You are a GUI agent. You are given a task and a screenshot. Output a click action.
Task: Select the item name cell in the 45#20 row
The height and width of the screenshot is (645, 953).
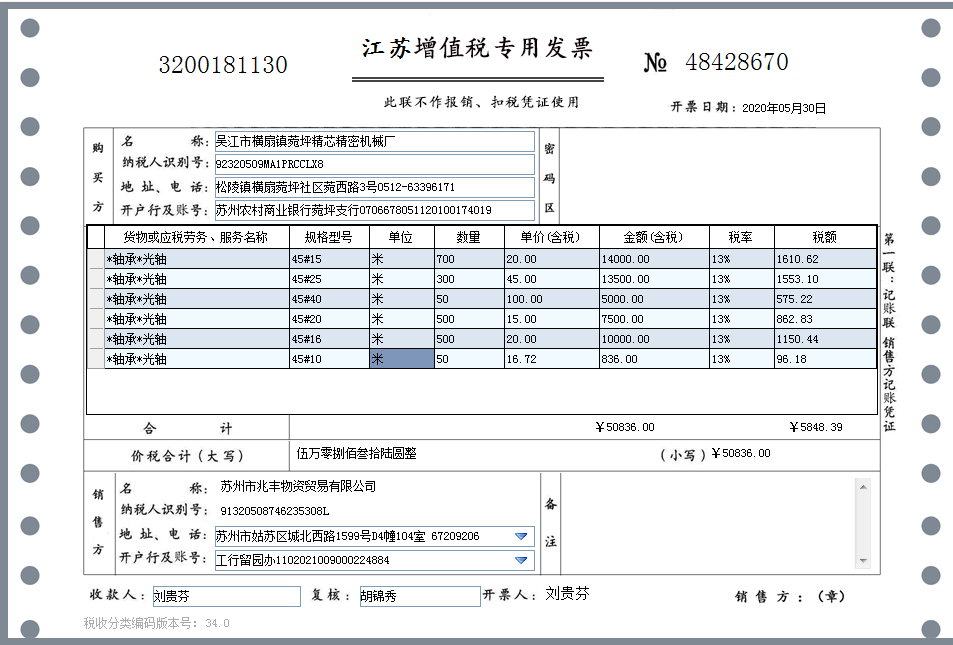point(196,319)
